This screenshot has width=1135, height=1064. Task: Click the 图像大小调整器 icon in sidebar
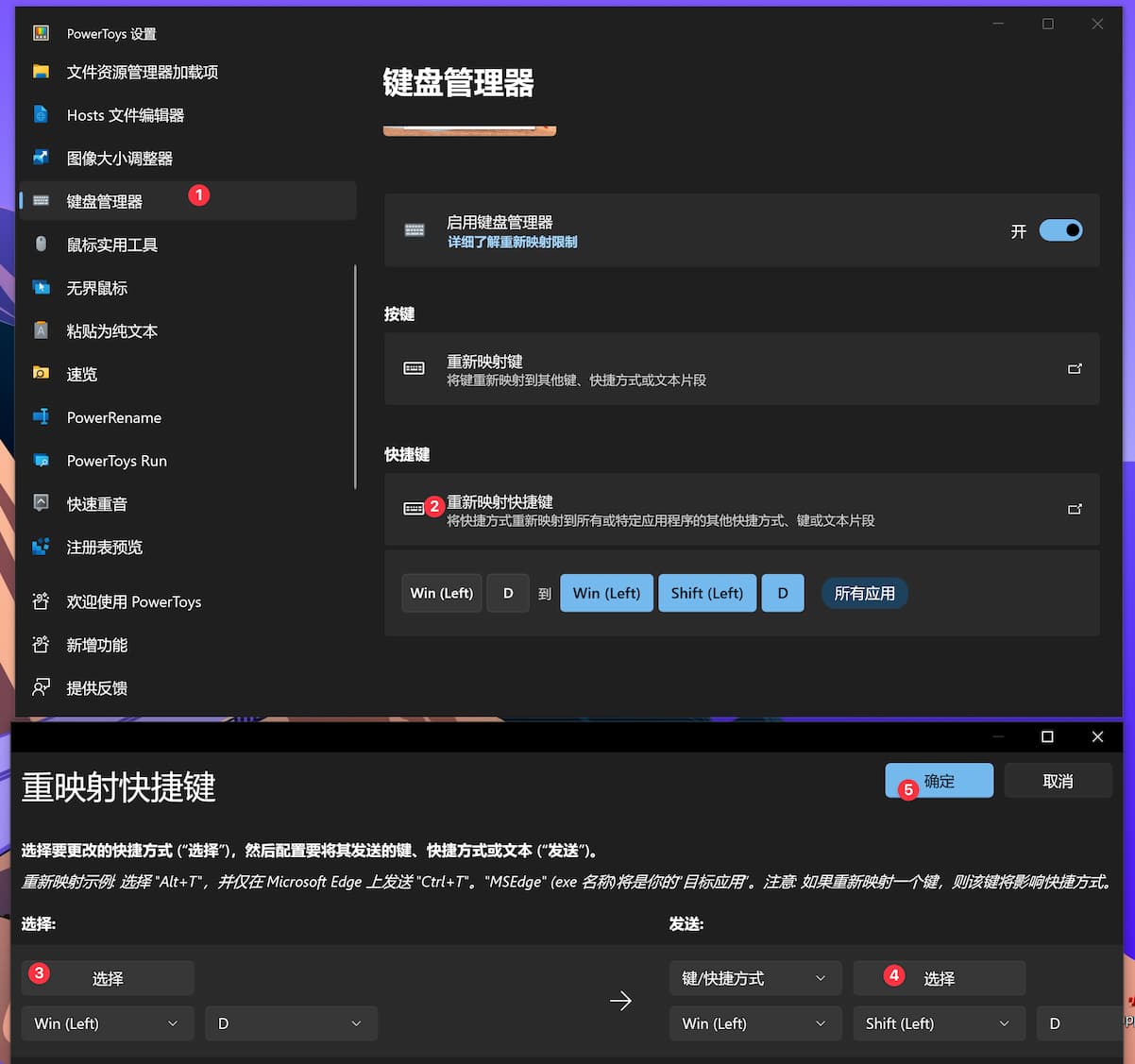coord(41,158)
